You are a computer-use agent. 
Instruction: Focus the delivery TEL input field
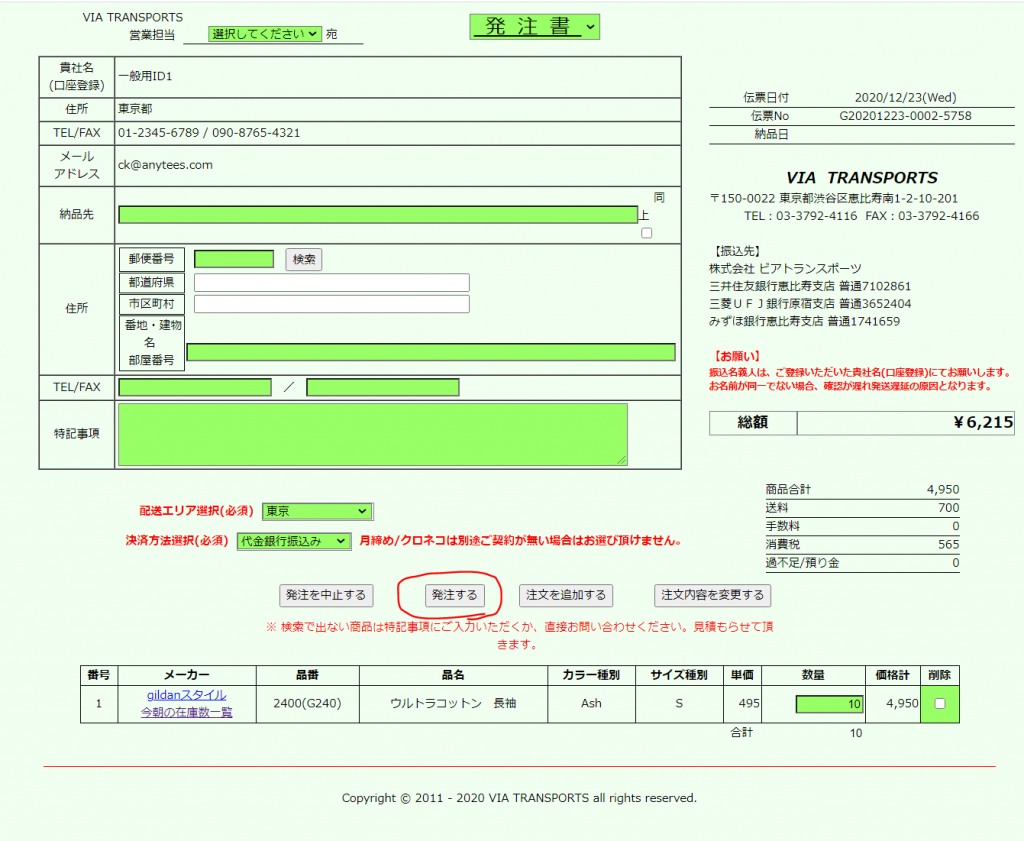(x=195, y=387)
